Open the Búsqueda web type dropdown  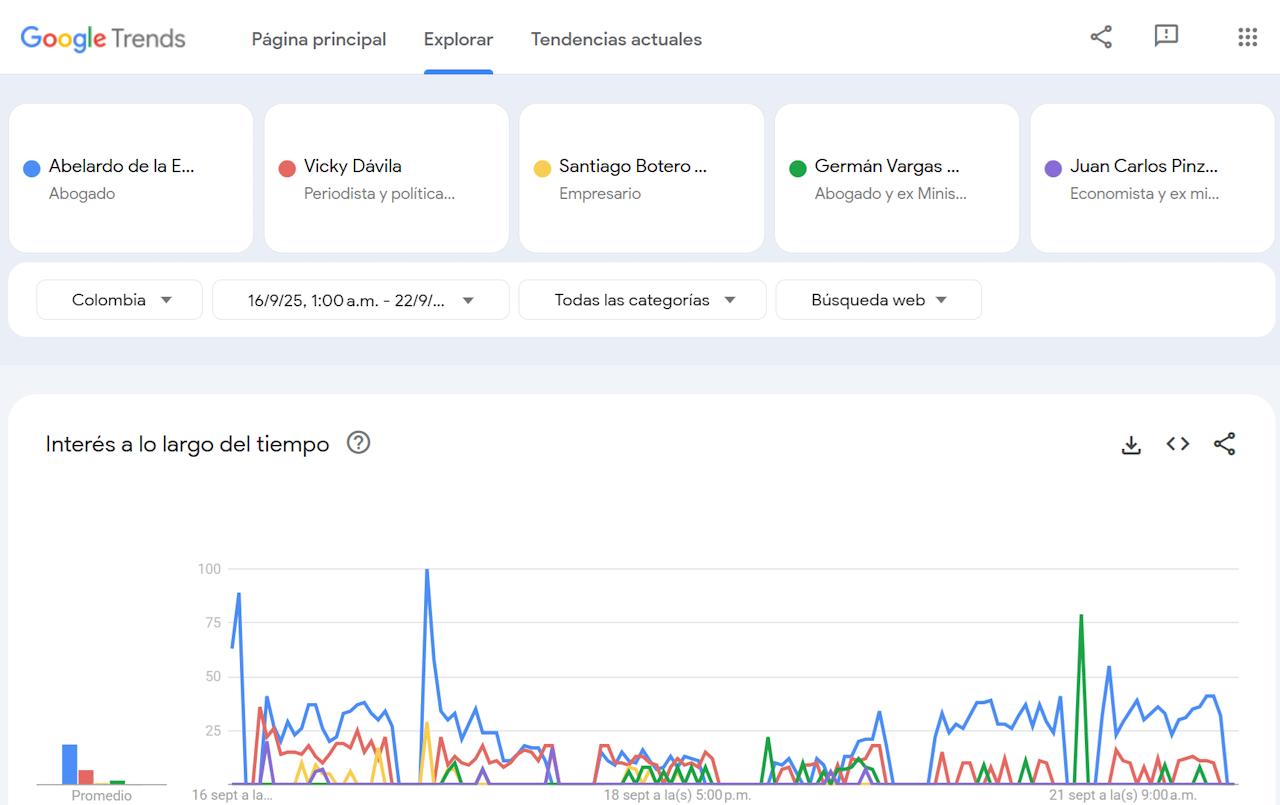(878, 300)
